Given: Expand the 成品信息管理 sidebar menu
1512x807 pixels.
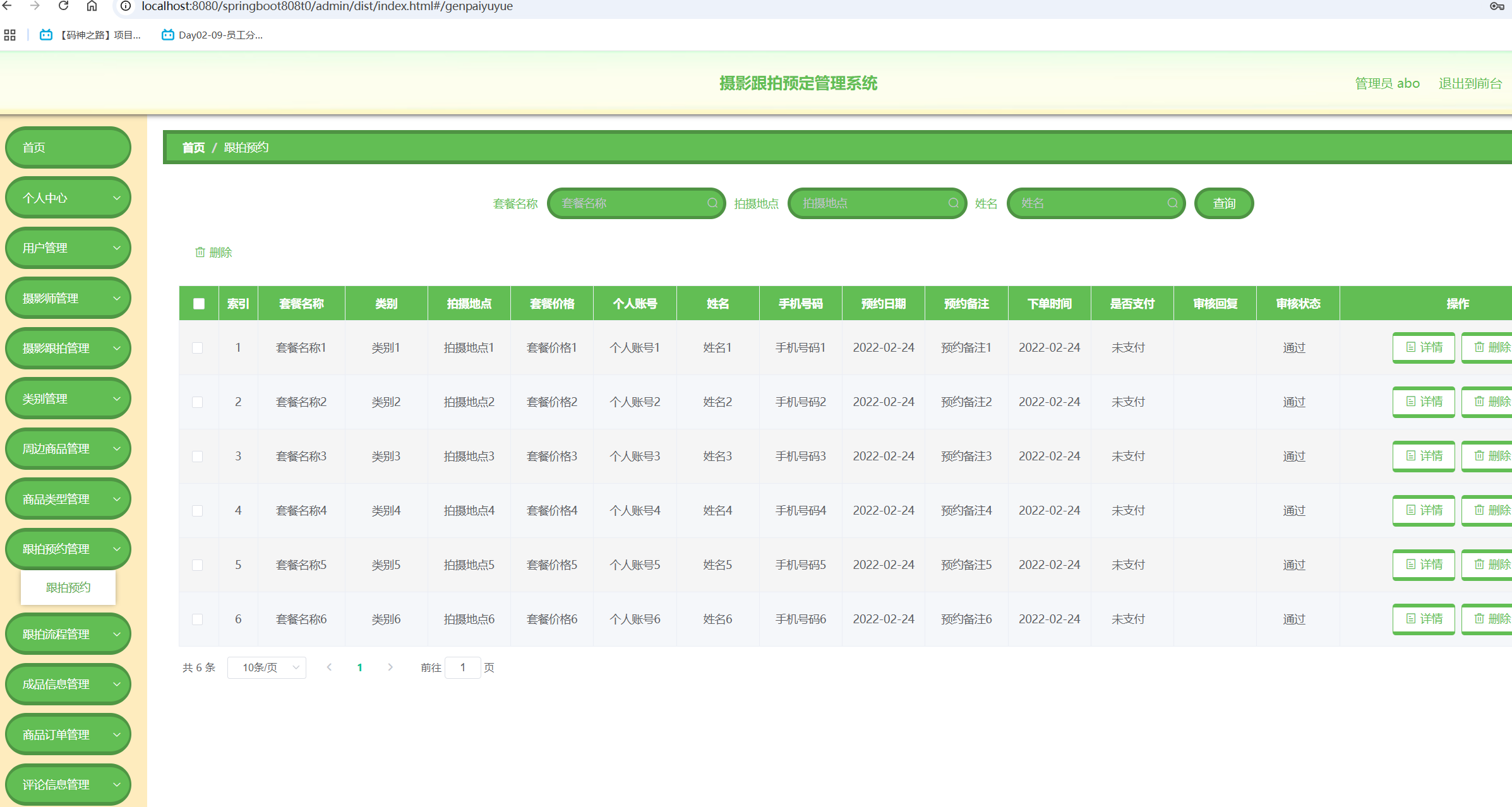Looking at the screenshot, I should 68,684.
